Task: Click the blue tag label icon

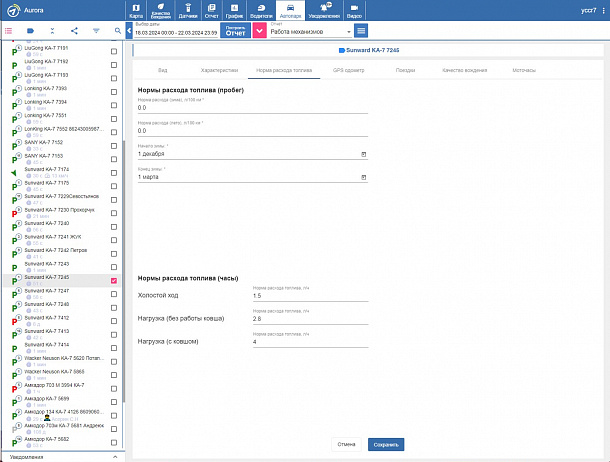Action: 30,31
